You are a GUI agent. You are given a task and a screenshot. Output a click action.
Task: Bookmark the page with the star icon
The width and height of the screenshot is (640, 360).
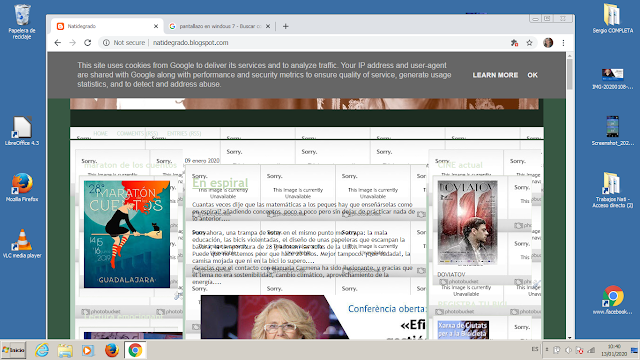(529, 42)
